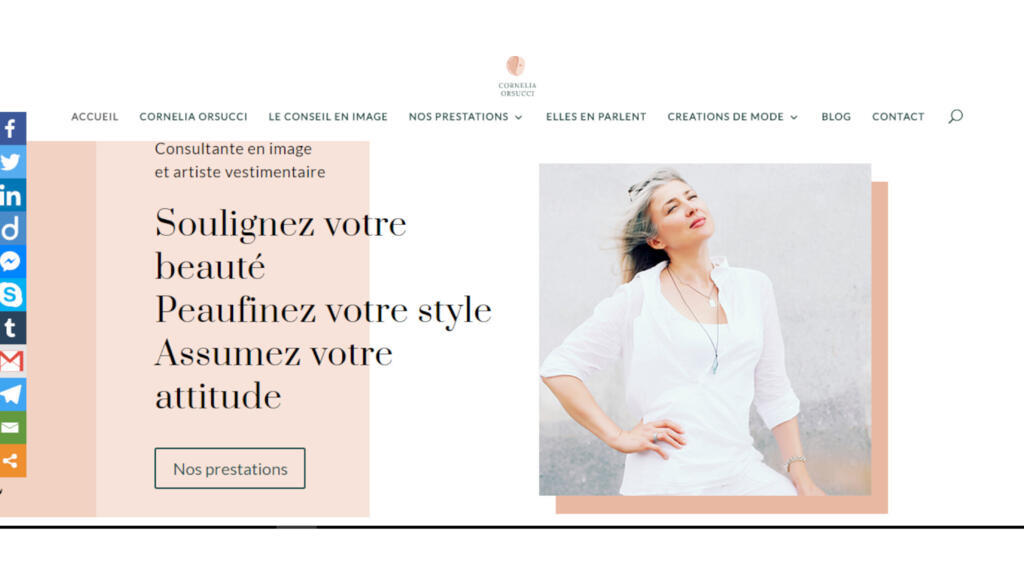Open the orange more-sharing-options icon
This screenshot has width=1024, height=576.
(x=12, y=461)
